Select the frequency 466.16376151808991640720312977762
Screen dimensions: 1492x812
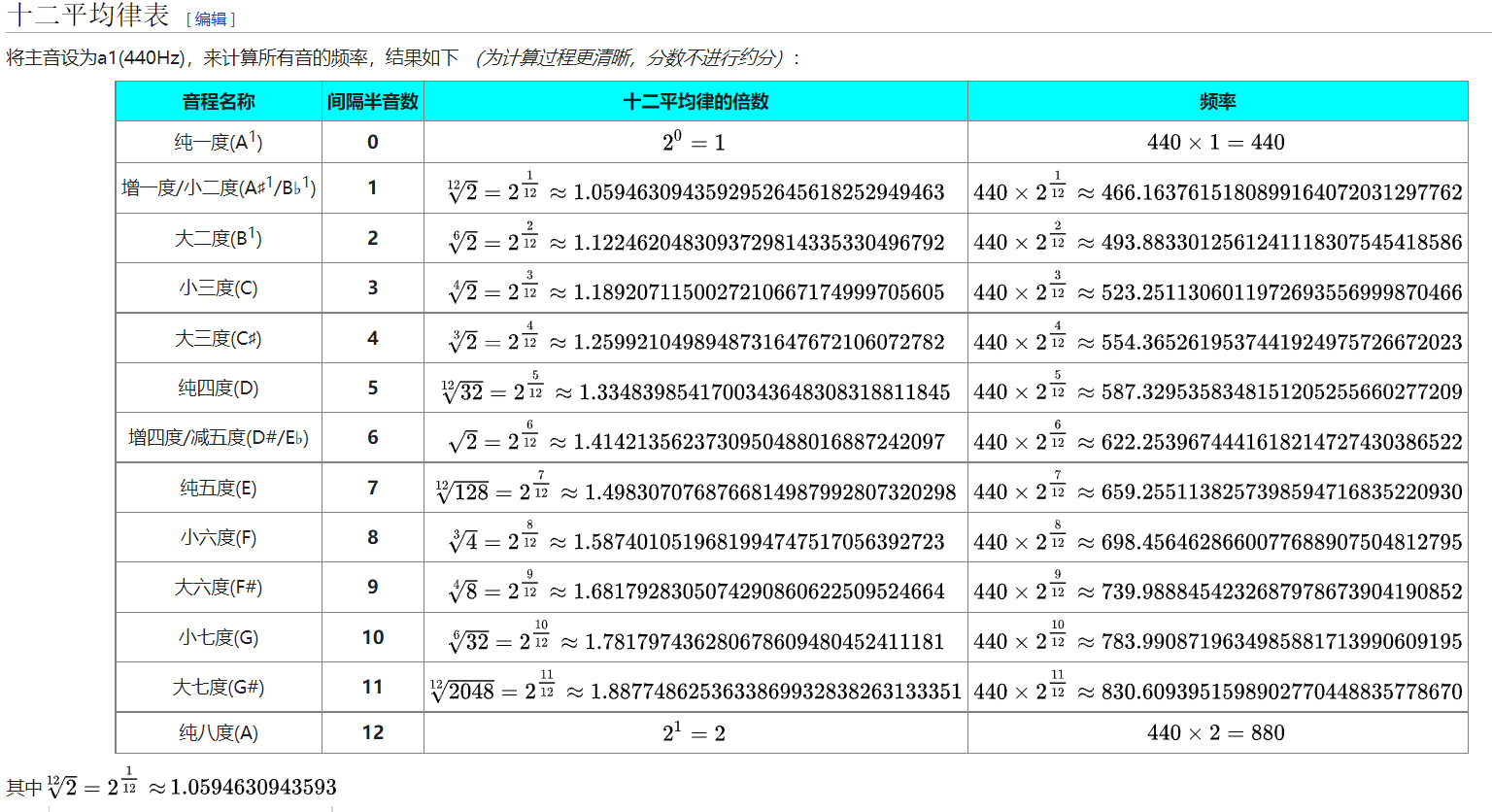1282,192
